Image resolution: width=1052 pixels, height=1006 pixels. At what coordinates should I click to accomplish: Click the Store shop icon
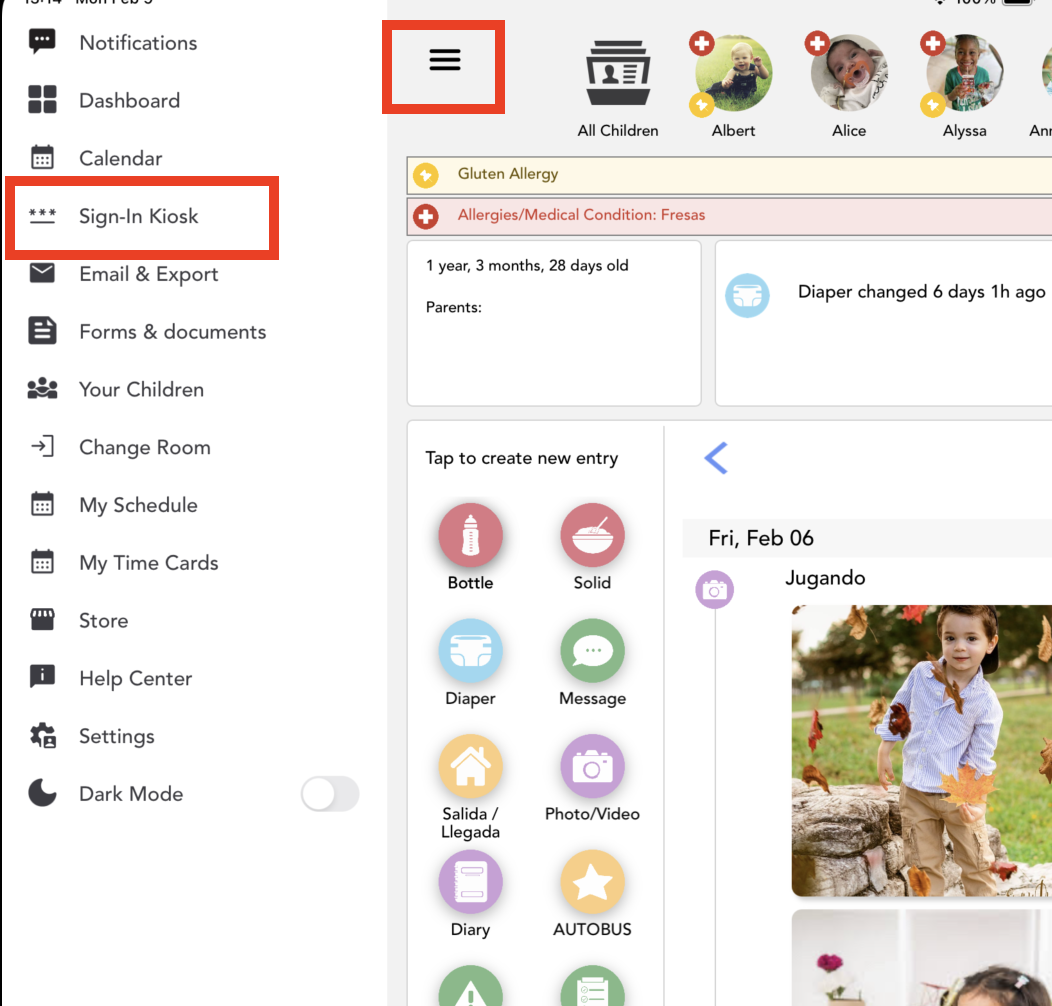[x=42, y=619]
